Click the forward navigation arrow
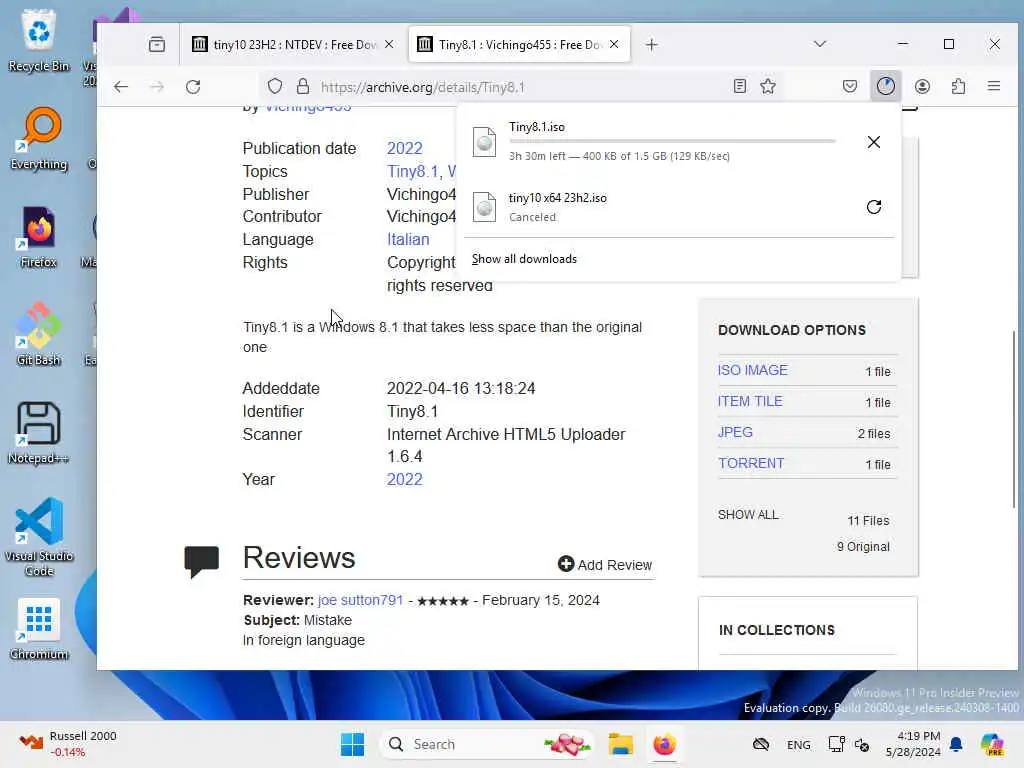Viewport: 1024px width, 768px height. click(157, 87)
